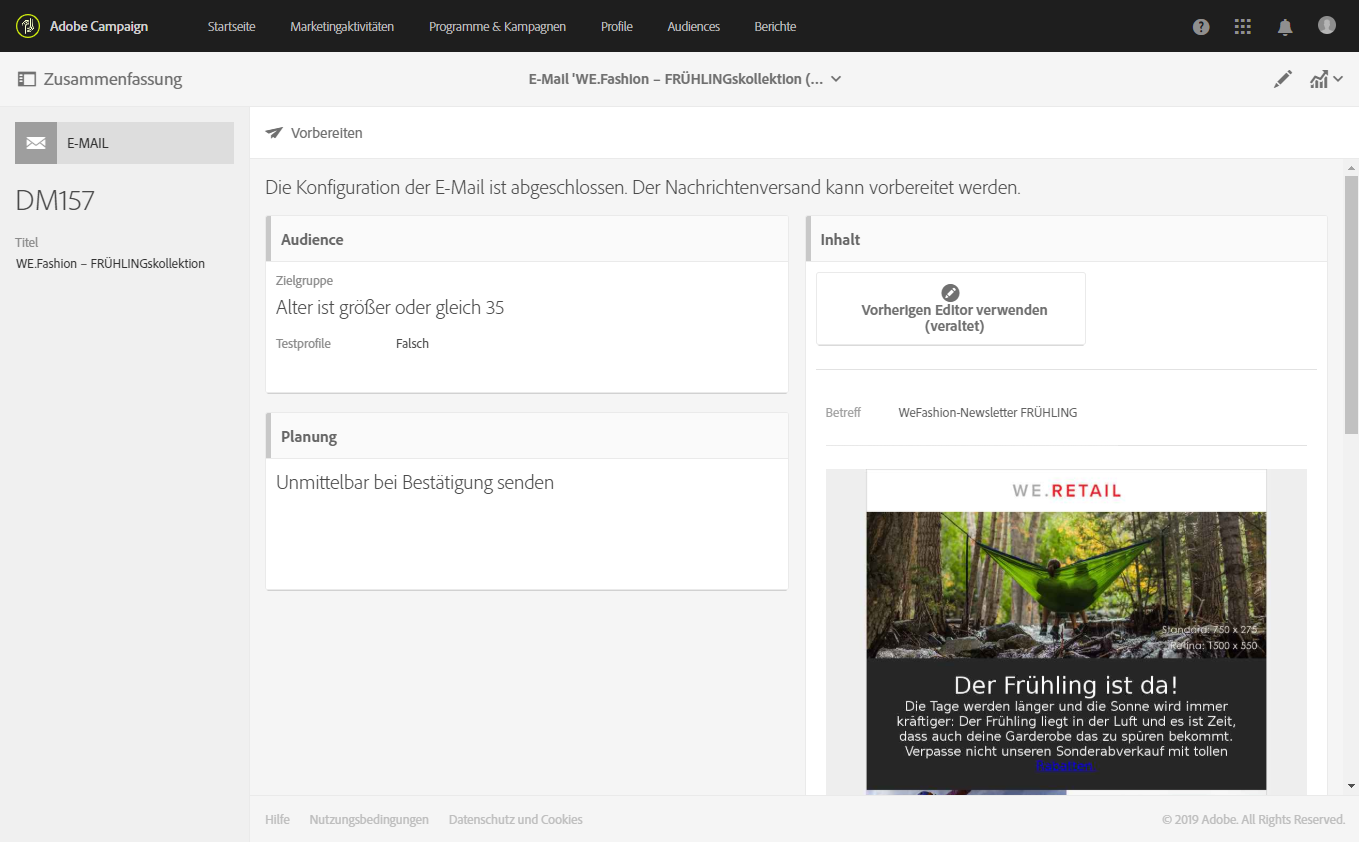This screenshot has height=842, width=1359.
Task: Click the Adobe Campaign logo icon
Action: pyautogui.click(x=28, y=26)
